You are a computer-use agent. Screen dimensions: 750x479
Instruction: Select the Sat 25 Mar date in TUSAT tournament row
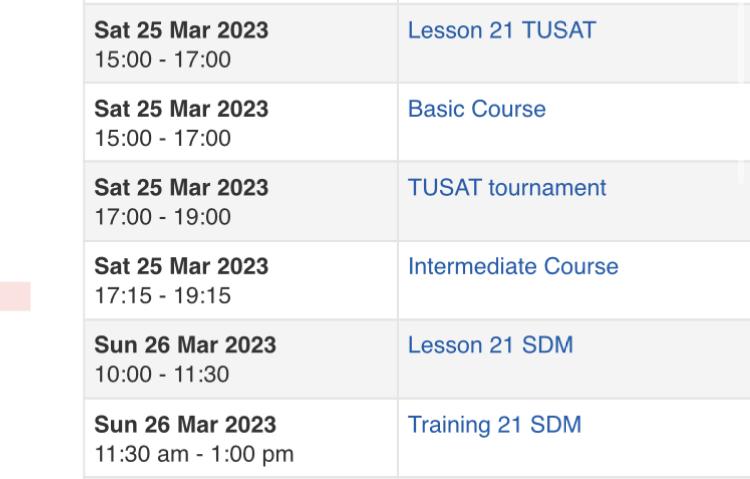181,188
